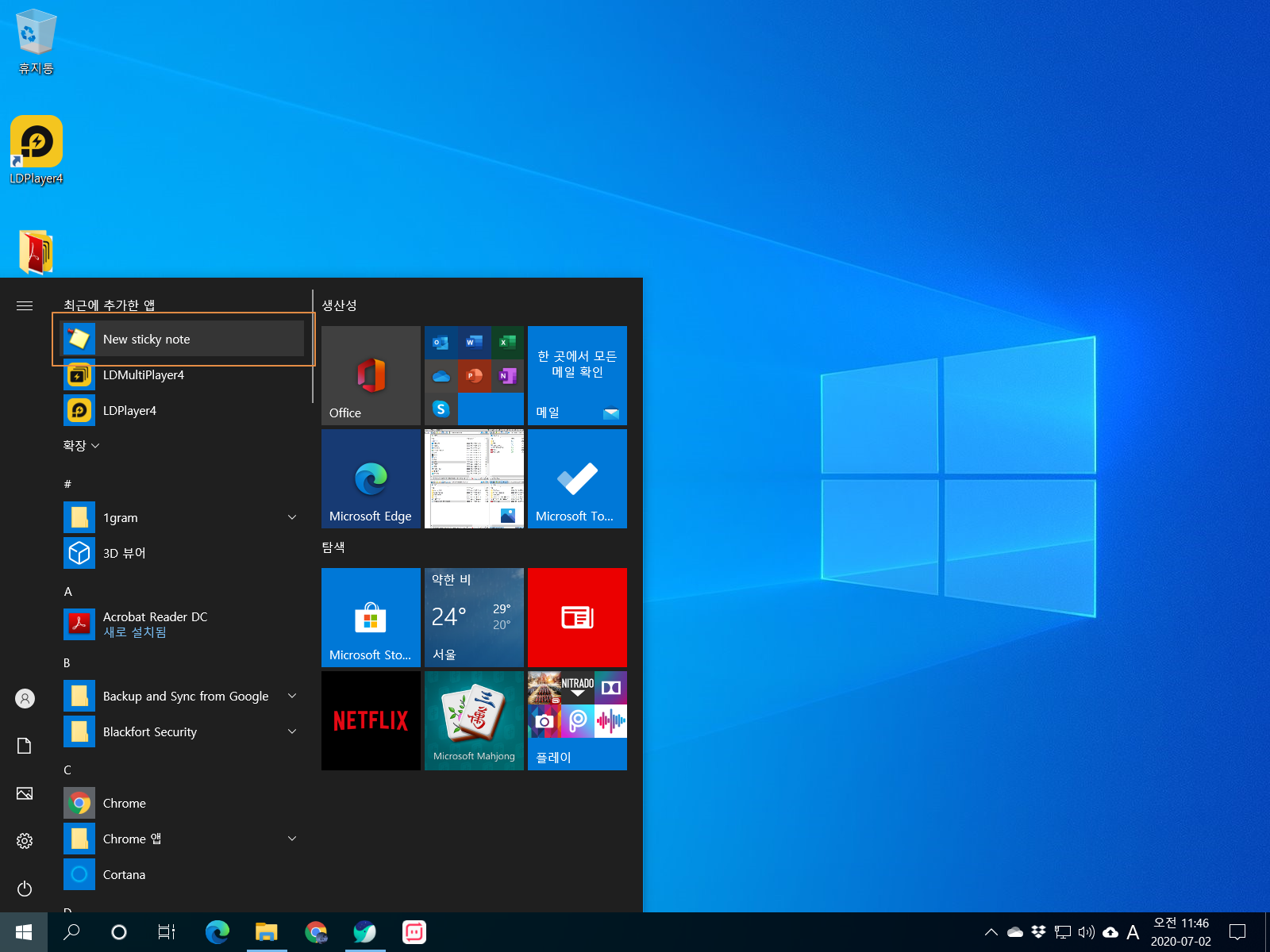Open the clock and date flyout
Viewport: 1270px width, 952px height.
pyautogui.click(x=1181, y=932)
